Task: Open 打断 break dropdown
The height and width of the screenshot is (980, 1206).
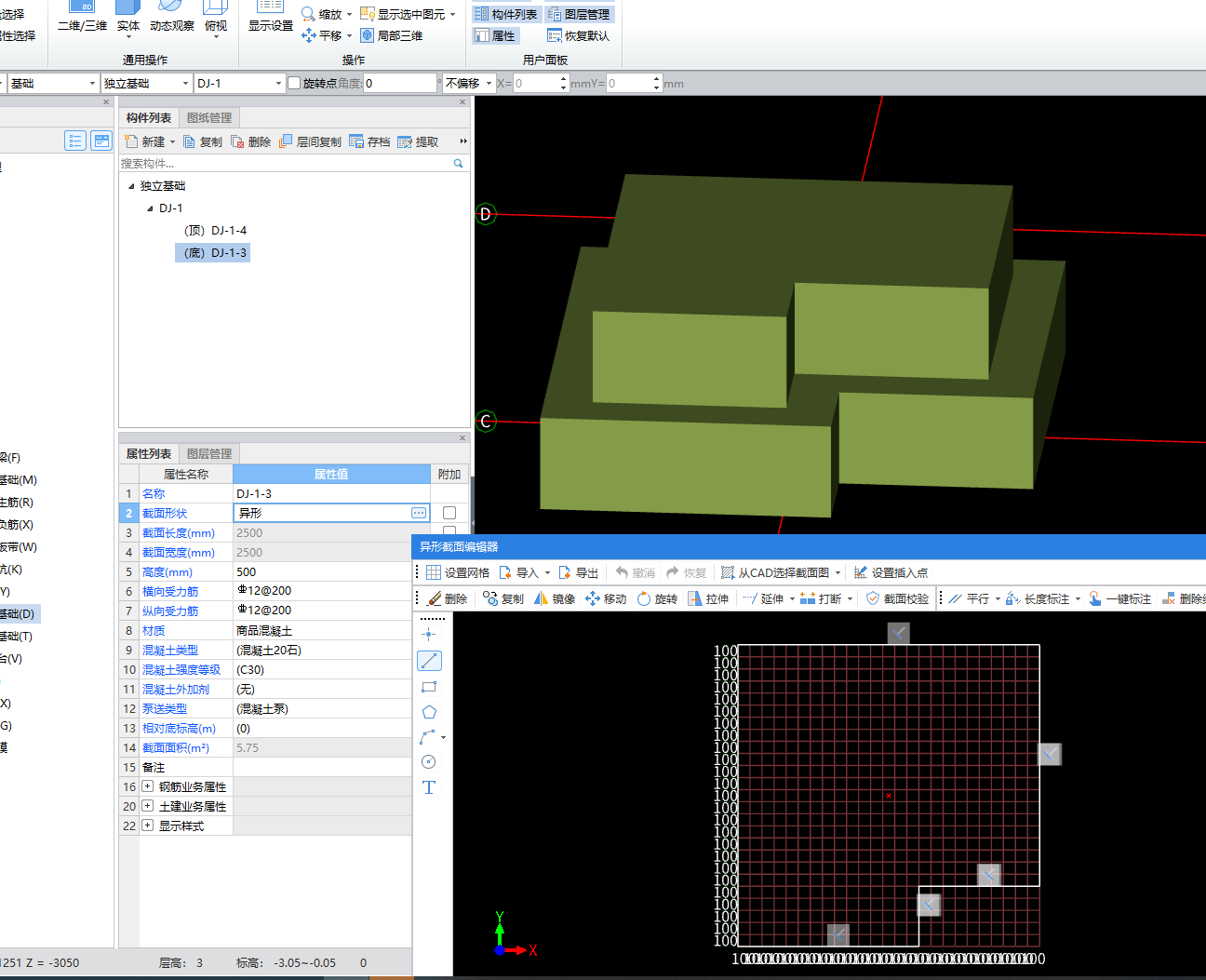Action: tap(850, 598)
